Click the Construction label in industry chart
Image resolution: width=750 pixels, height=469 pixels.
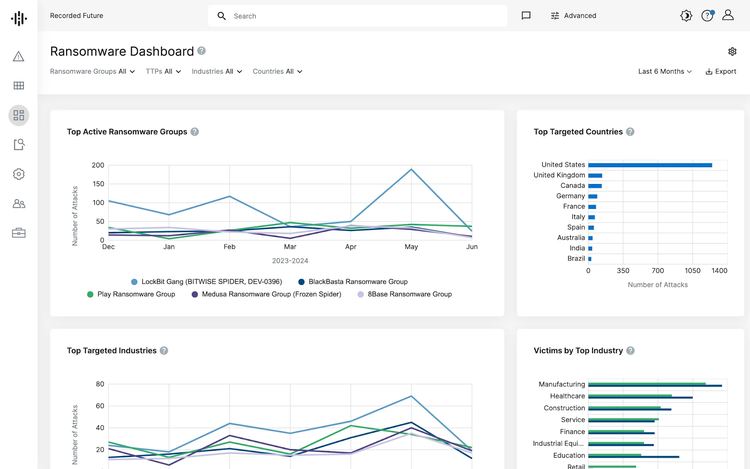tap(564, 408)
